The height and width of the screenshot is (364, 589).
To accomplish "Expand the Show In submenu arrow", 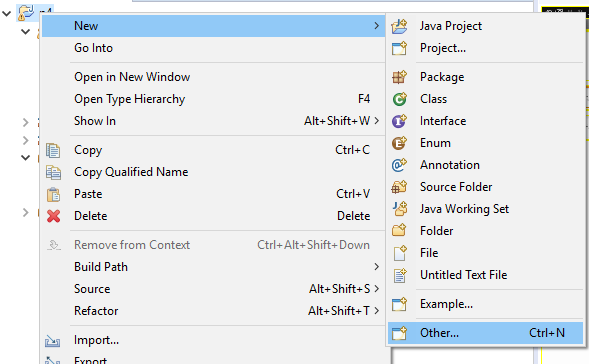I will click(377, 121).
